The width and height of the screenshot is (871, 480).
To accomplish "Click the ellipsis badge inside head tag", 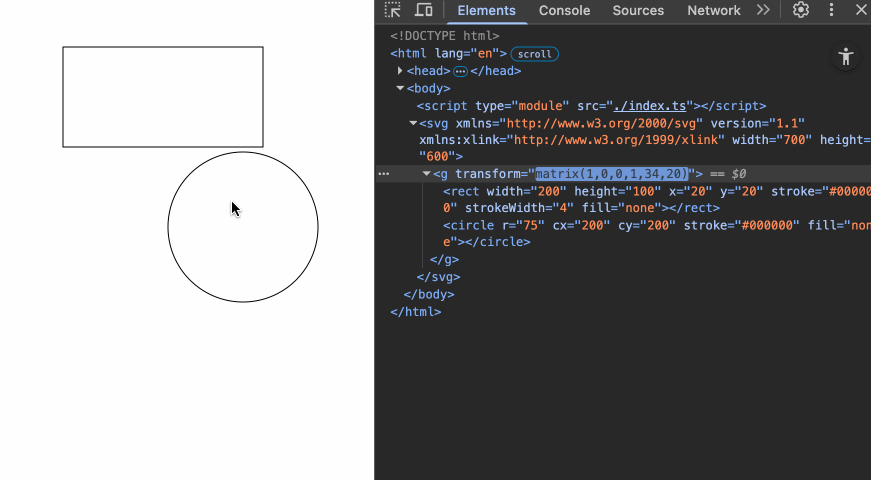I will (x=460, y=71).
